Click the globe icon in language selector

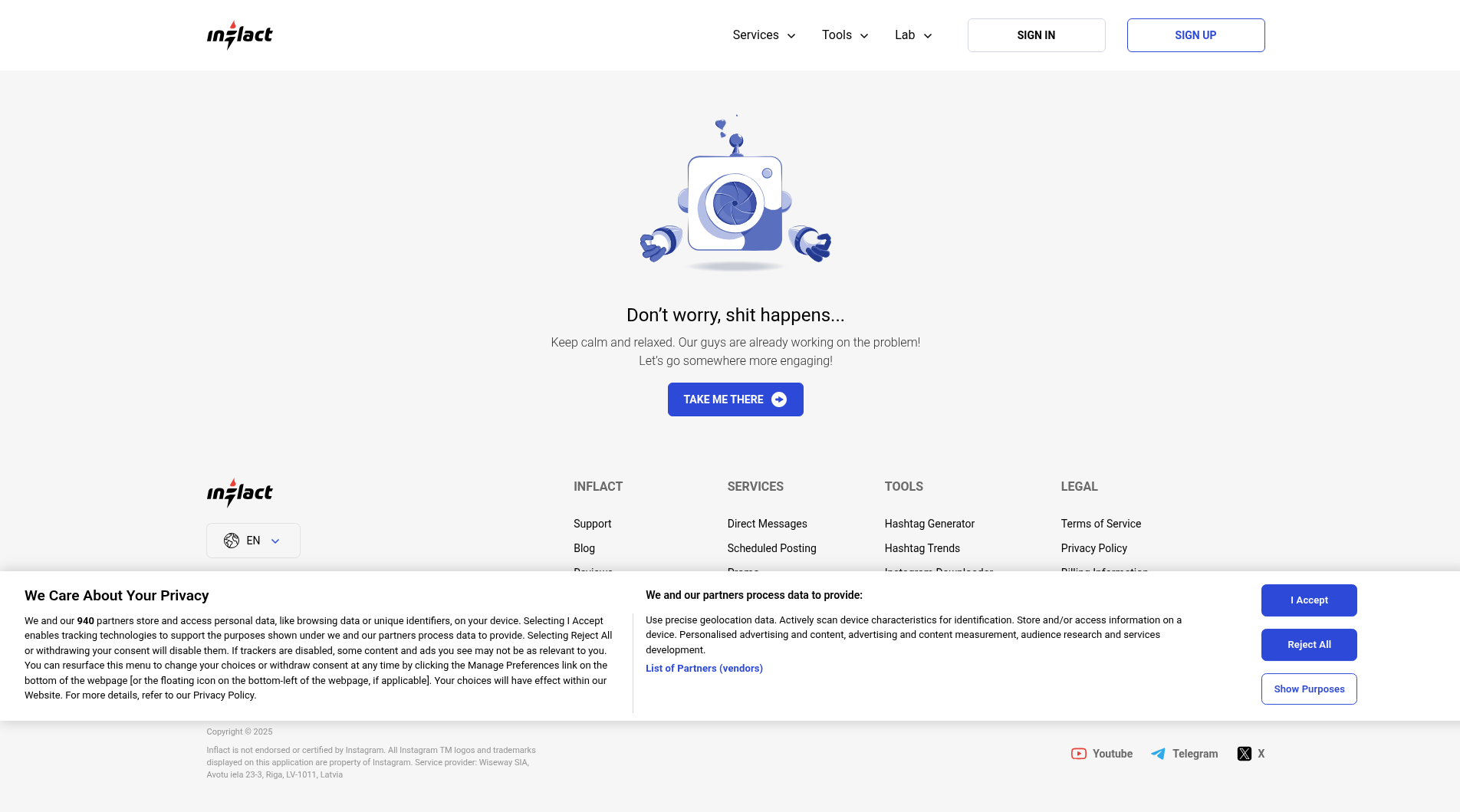coord(232,541)
